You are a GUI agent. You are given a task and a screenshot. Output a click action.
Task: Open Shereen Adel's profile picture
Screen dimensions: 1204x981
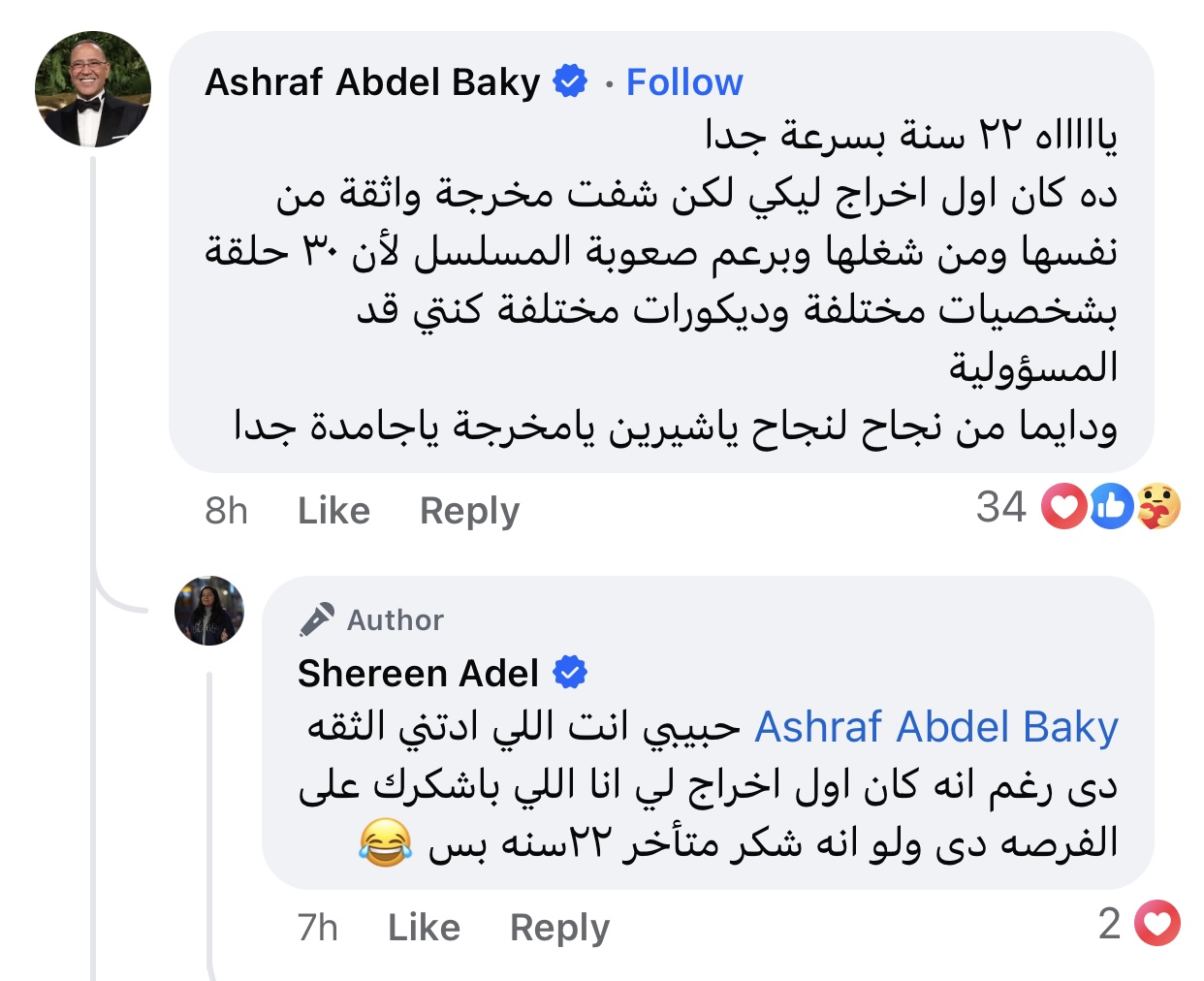click(x=209, y=611)
